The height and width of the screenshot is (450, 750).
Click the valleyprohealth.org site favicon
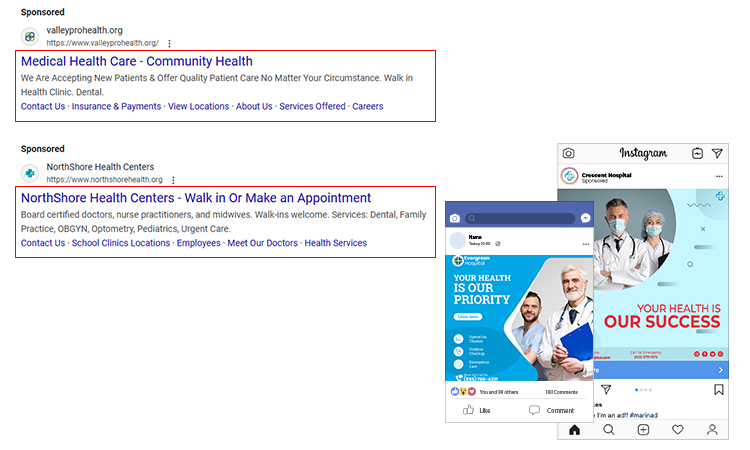(x=30, y=36)
